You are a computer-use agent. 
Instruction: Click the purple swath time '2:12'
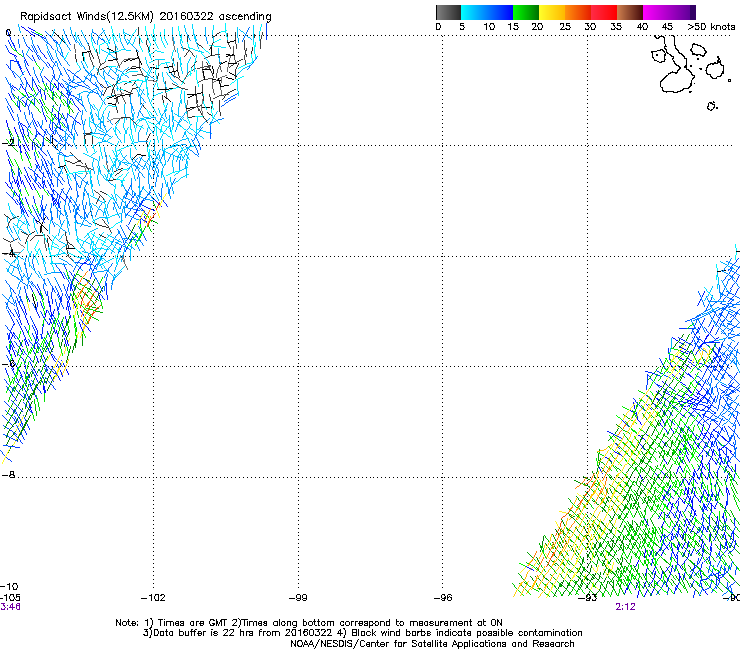(x=625, y=607)
